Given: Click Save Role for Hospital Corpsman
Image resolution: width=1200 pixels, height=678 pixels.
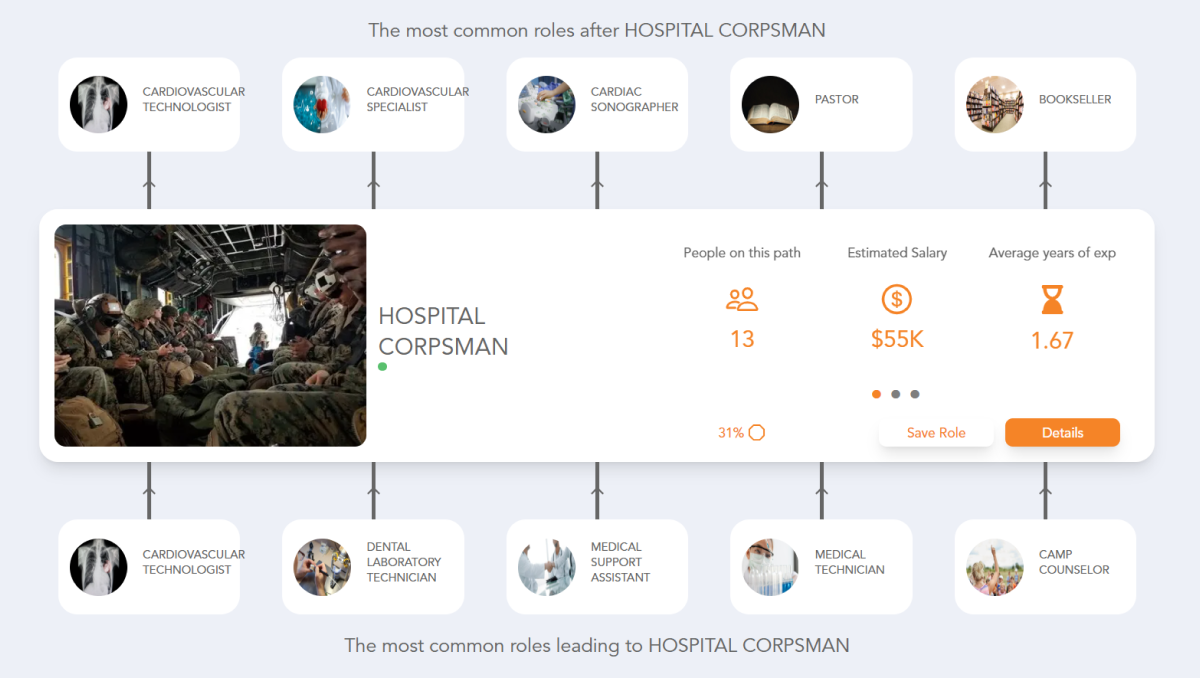Looking at the screenshot, I should (x=936, y=432).
